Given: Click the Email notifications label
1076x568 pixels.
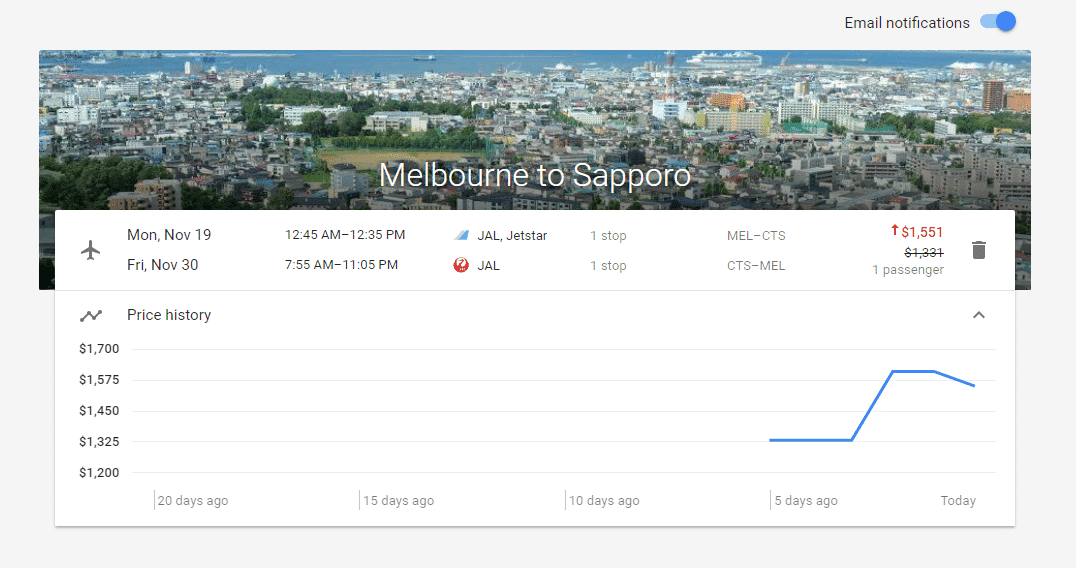Looking at the screenshot, I should point(907,23).
